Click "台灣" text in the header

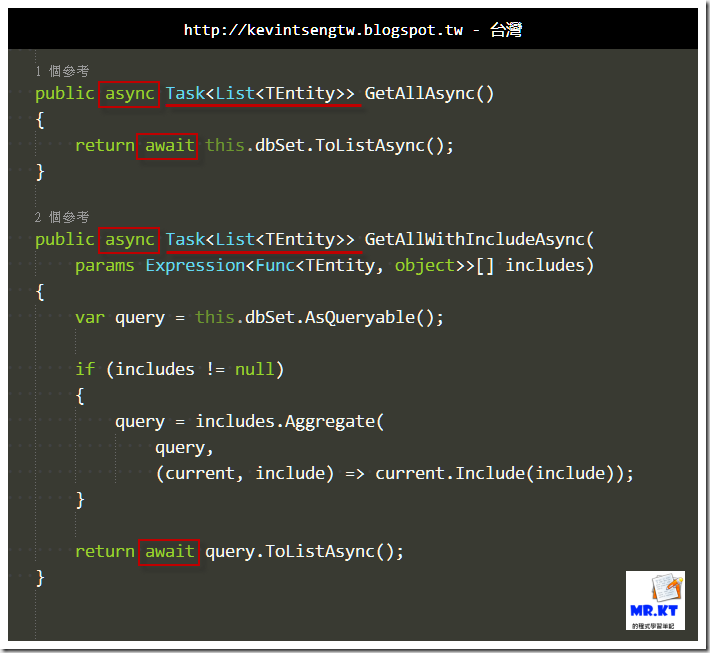[506, 30]
